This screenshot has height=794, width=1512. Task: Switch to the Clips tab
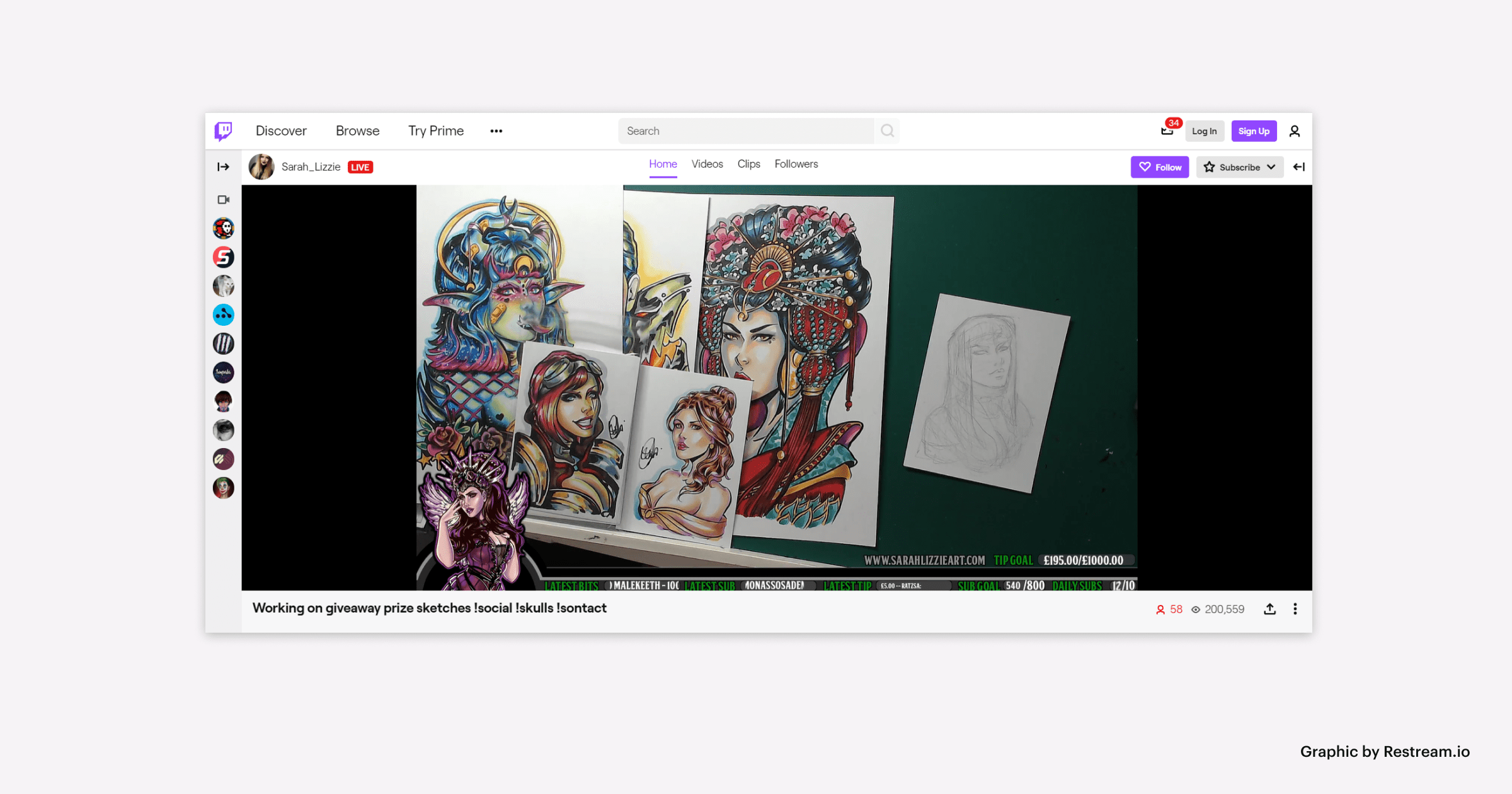click(748, 164)
